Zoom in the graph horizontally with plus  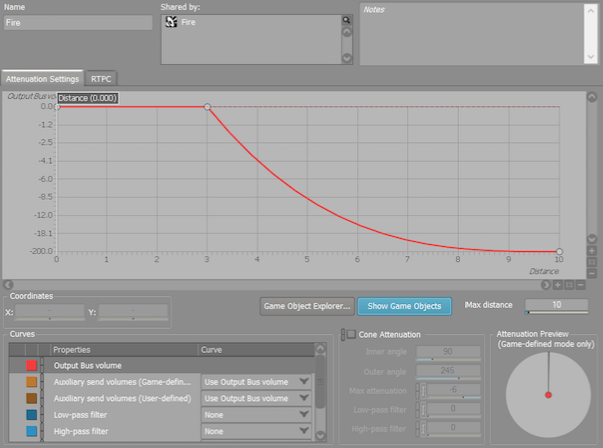[558, 285]
